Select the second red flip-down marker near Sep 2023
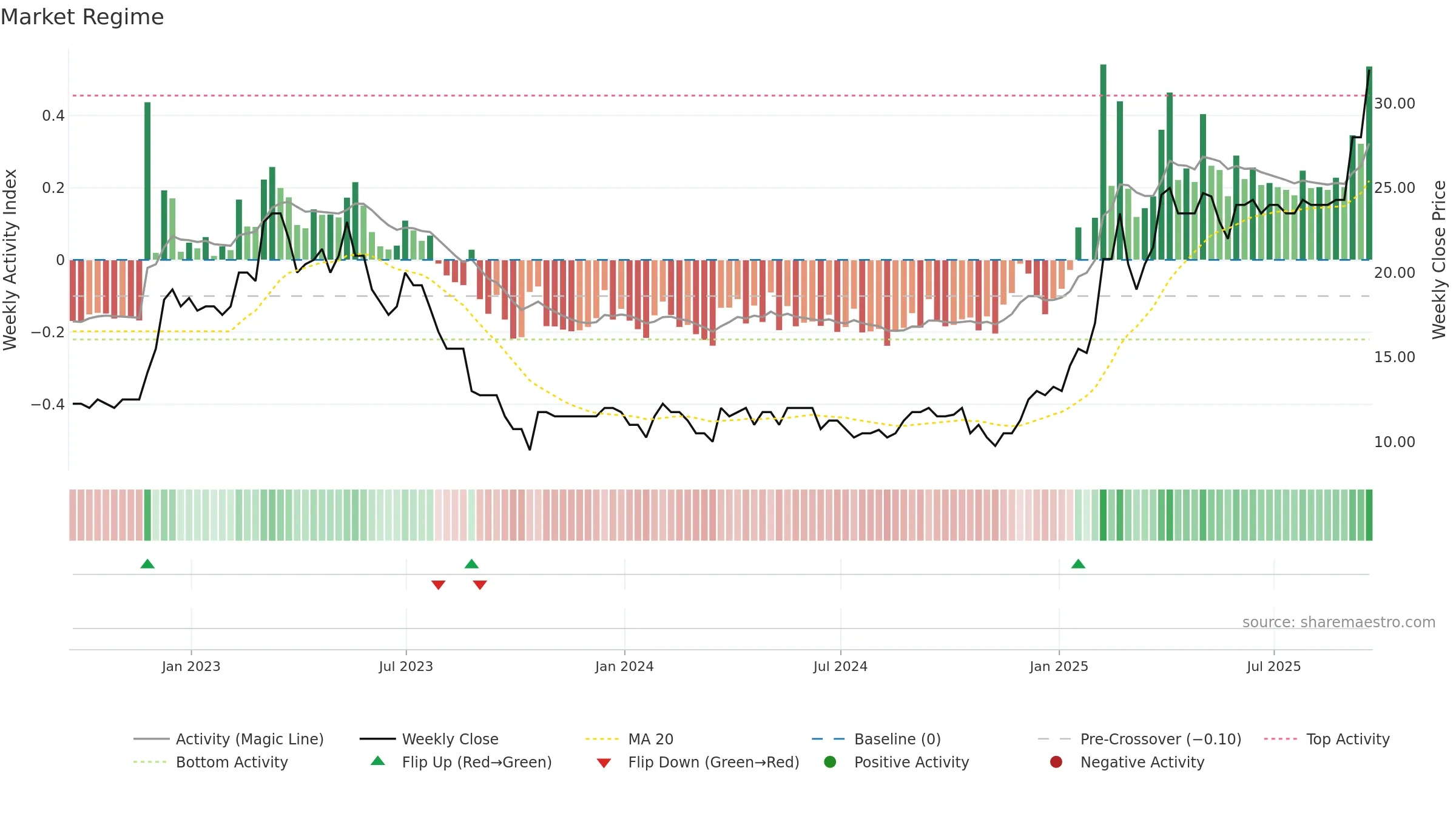Image resolution: width=1456 pixels, height=819 pixels. coord(480,585)
